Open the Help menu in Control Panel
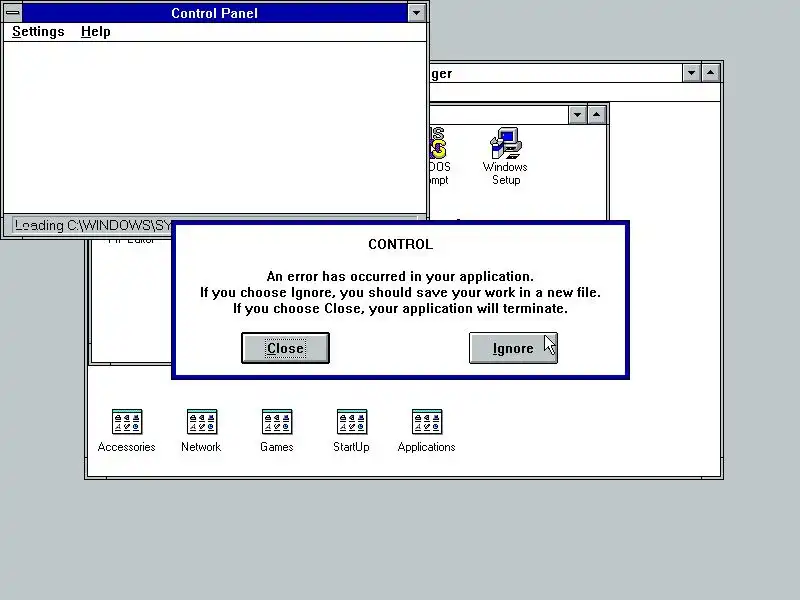The height and width of the screenshot is (600, 800). [95, 32]
